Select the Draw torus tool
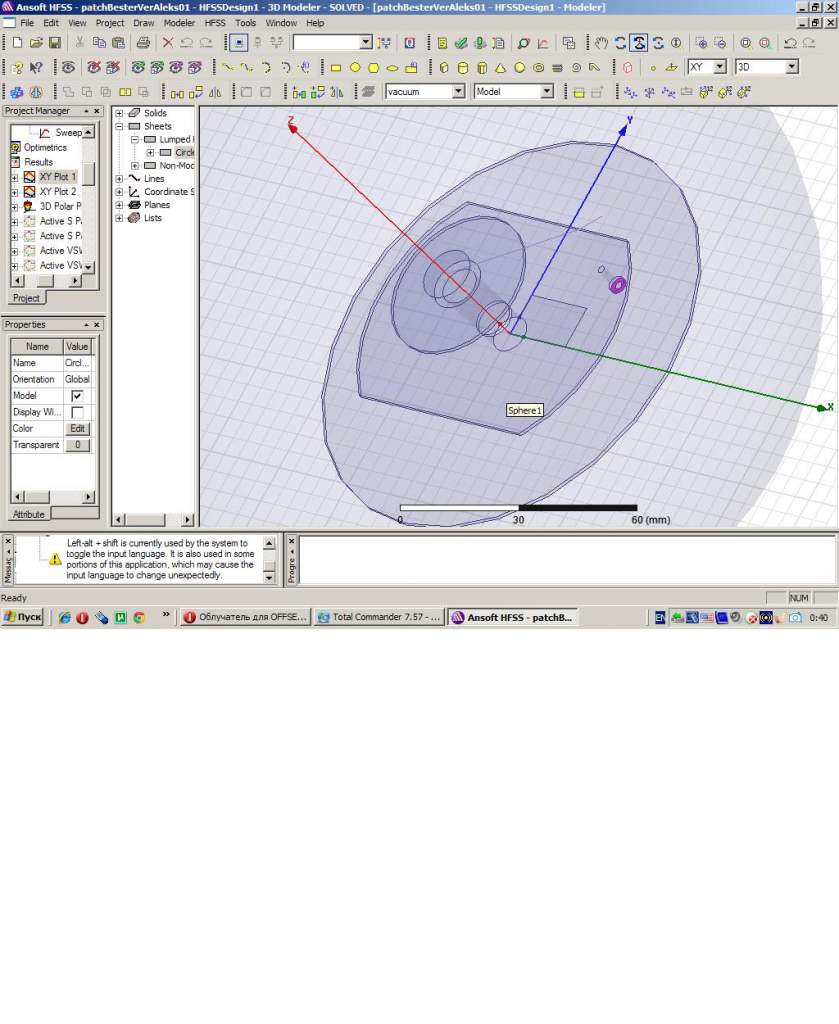 coord(539,67)
